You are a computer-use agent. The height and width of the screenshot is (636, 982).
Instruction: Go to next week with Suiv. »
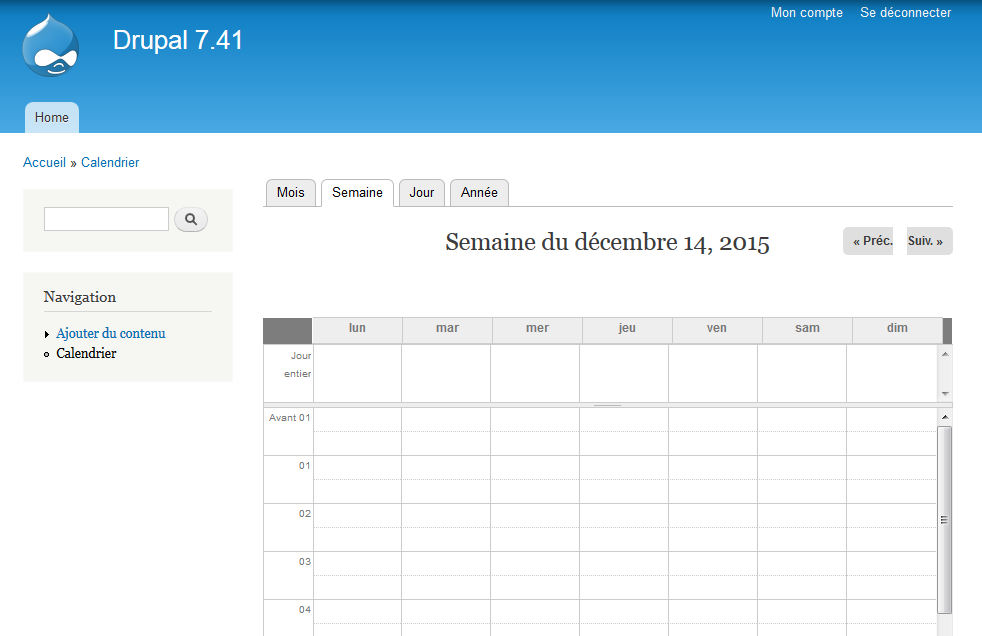click(929, 241)
